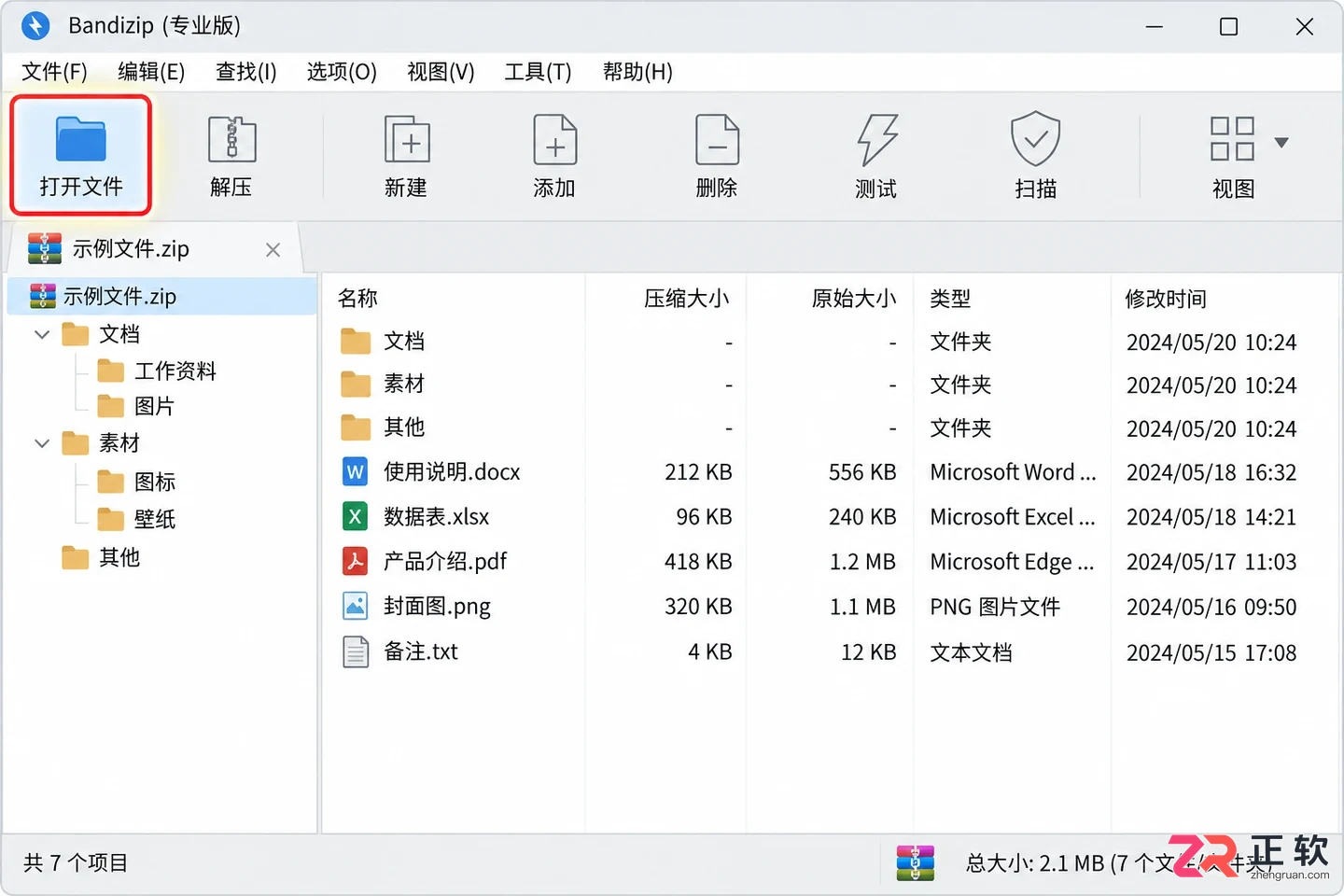Open the 文件(F) menu
The width and height of the screenshot is (1344, 896).
54,72
